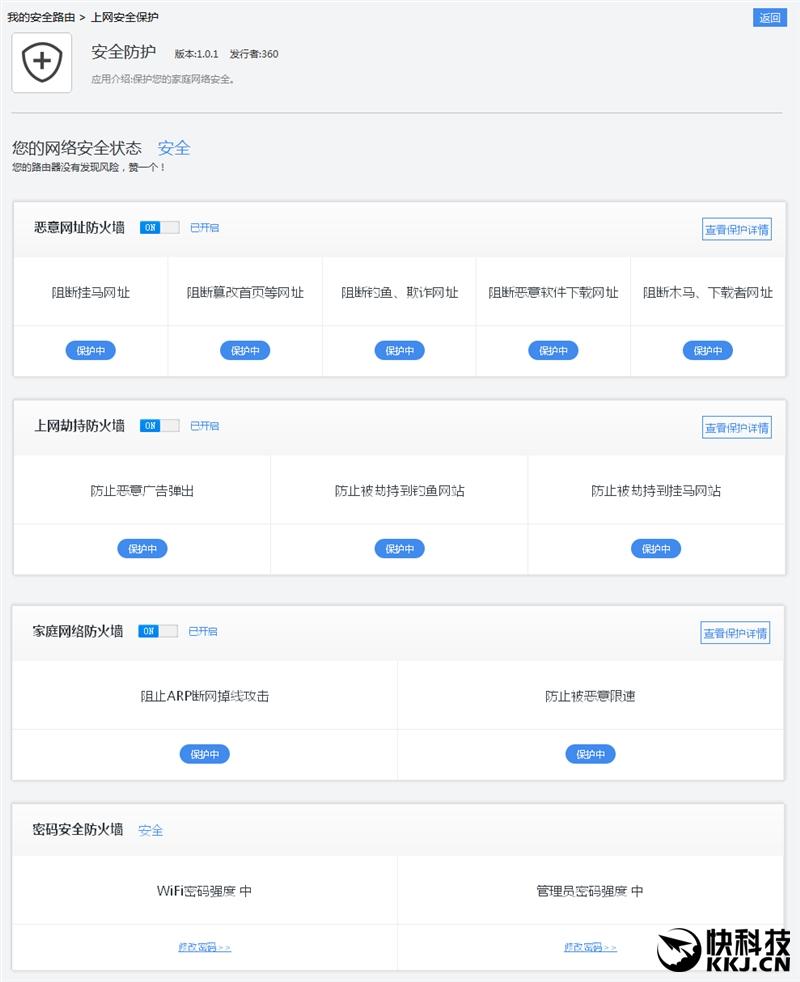Click the 返回 button at top right
Viewport: 800px width, 982px height.
[x=769, y=17]
